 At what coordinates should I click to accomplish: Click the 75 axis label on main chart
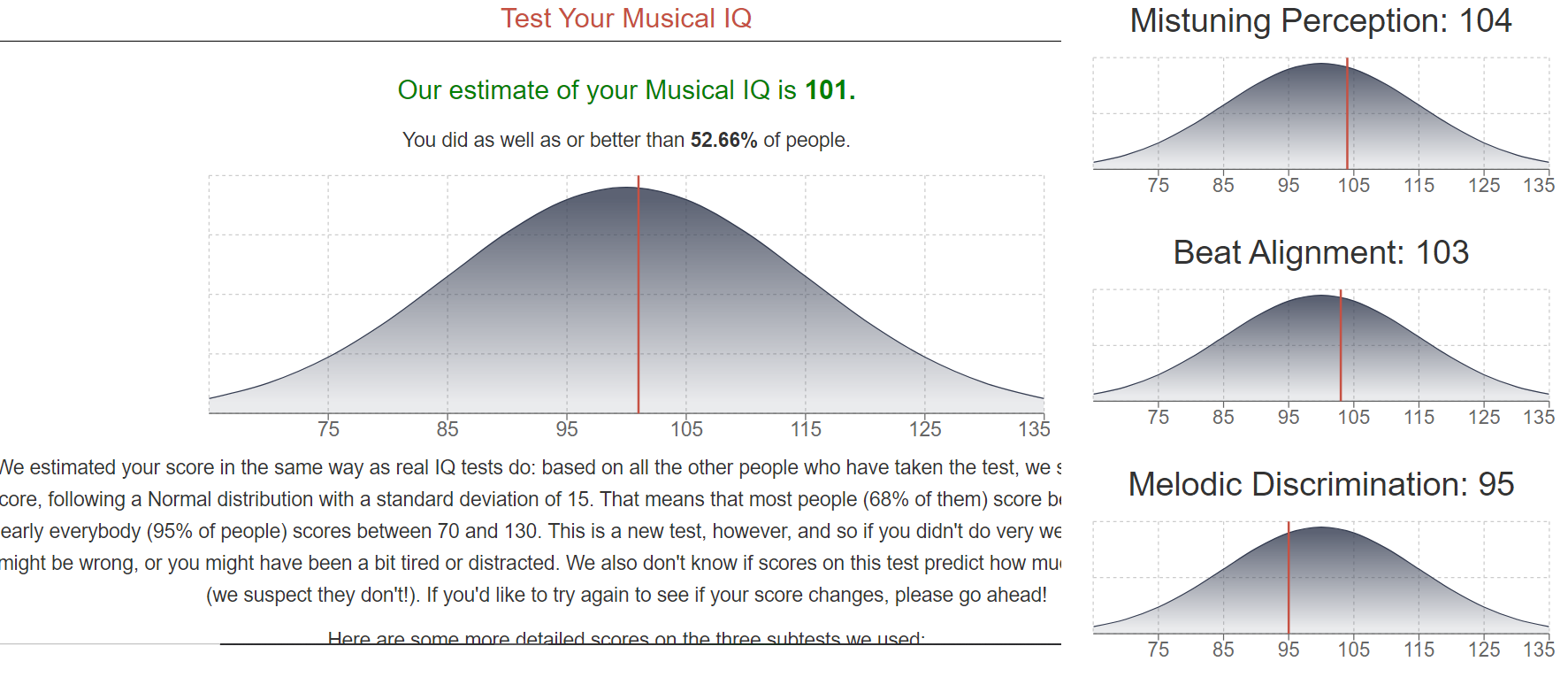pos(328,429)
